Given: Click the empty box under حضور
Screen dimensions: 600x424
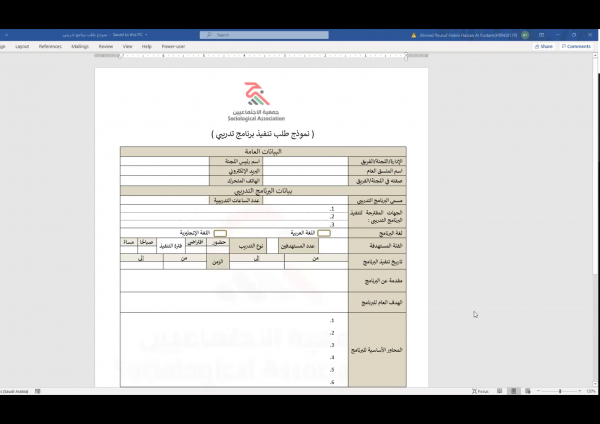Looking at the screenshot, I should click(218, 250).
